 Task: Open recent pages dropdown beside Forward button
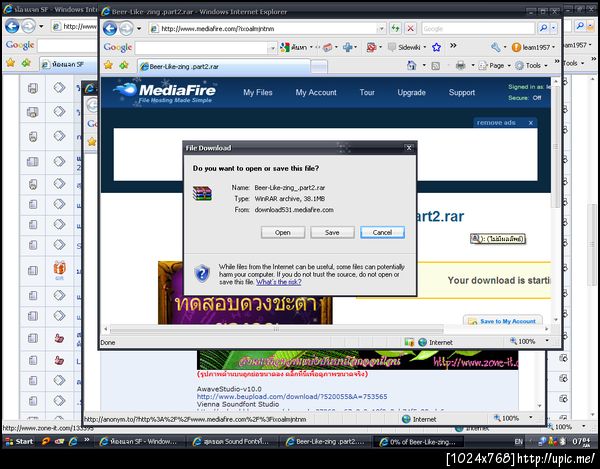(139, 28)
